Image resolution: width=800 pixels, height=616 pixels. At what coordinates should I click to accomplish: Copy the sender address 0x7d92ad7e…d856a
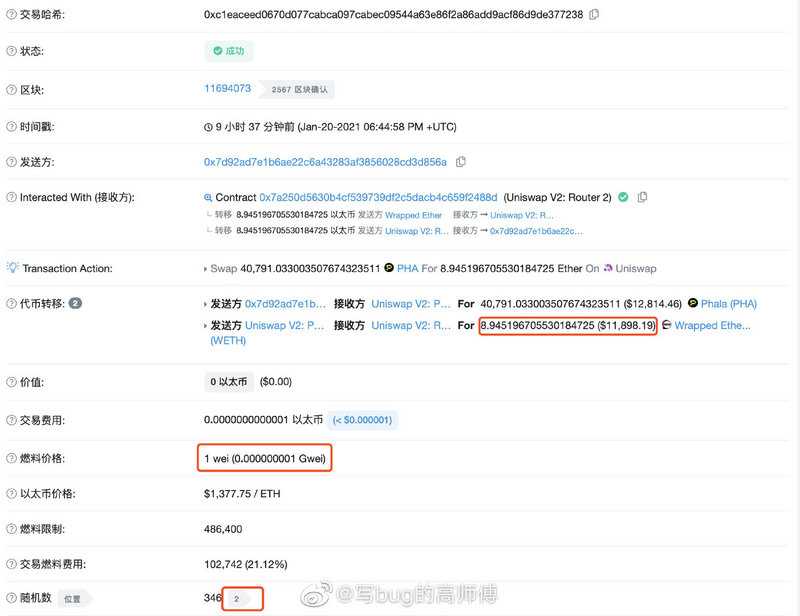461,161
